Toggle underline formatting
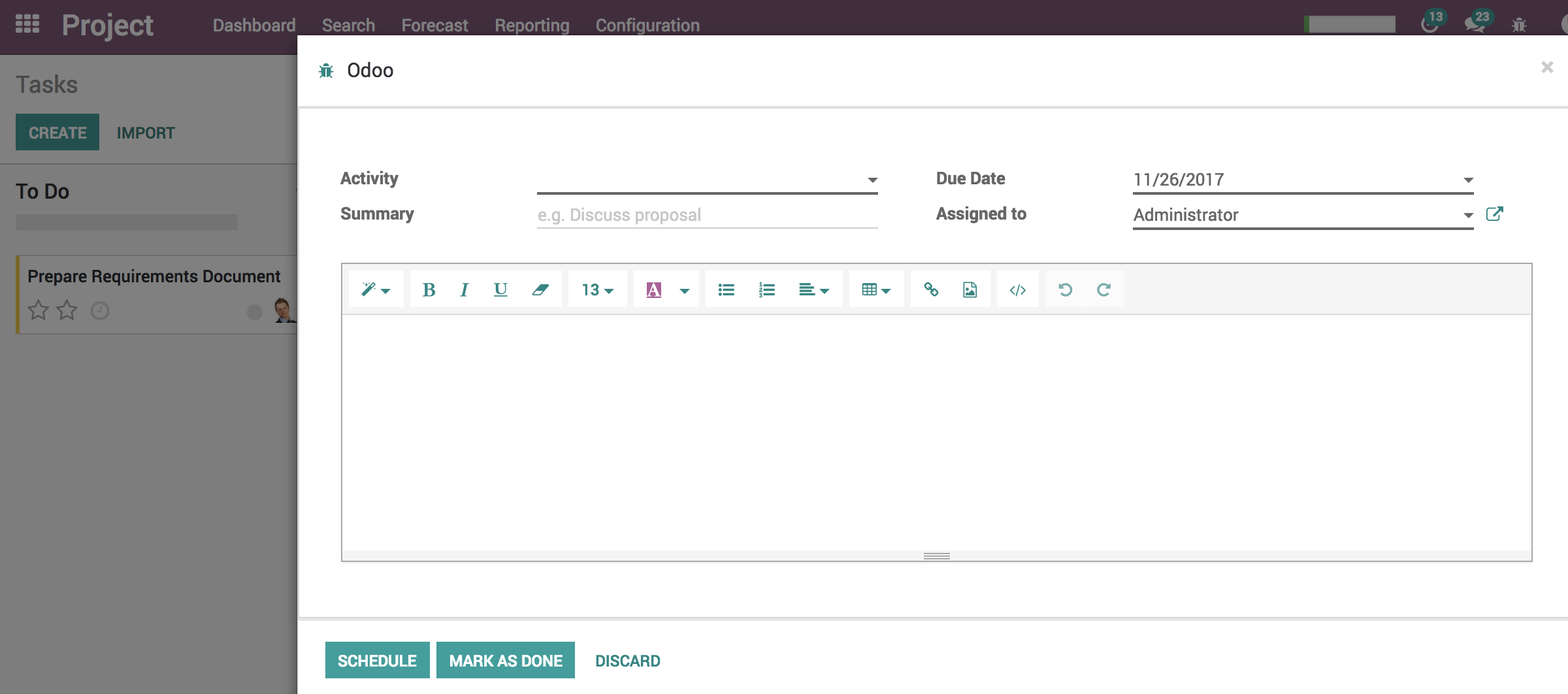Image resolution: width=1568 pixels, height=694 pixels. [500, 289]
